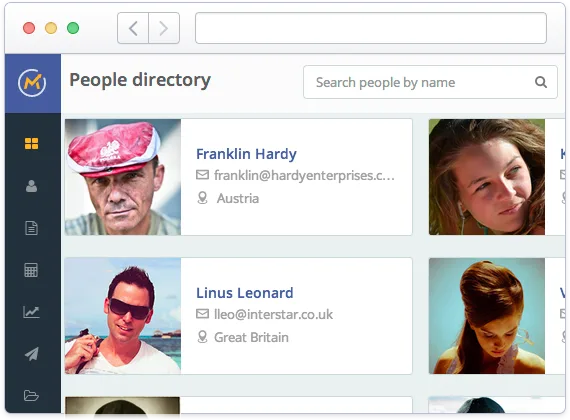Image resolution: width=570 pixels, height=420 pixels.
Task: Go forward with the browser forward arrow
Action: 164,28
